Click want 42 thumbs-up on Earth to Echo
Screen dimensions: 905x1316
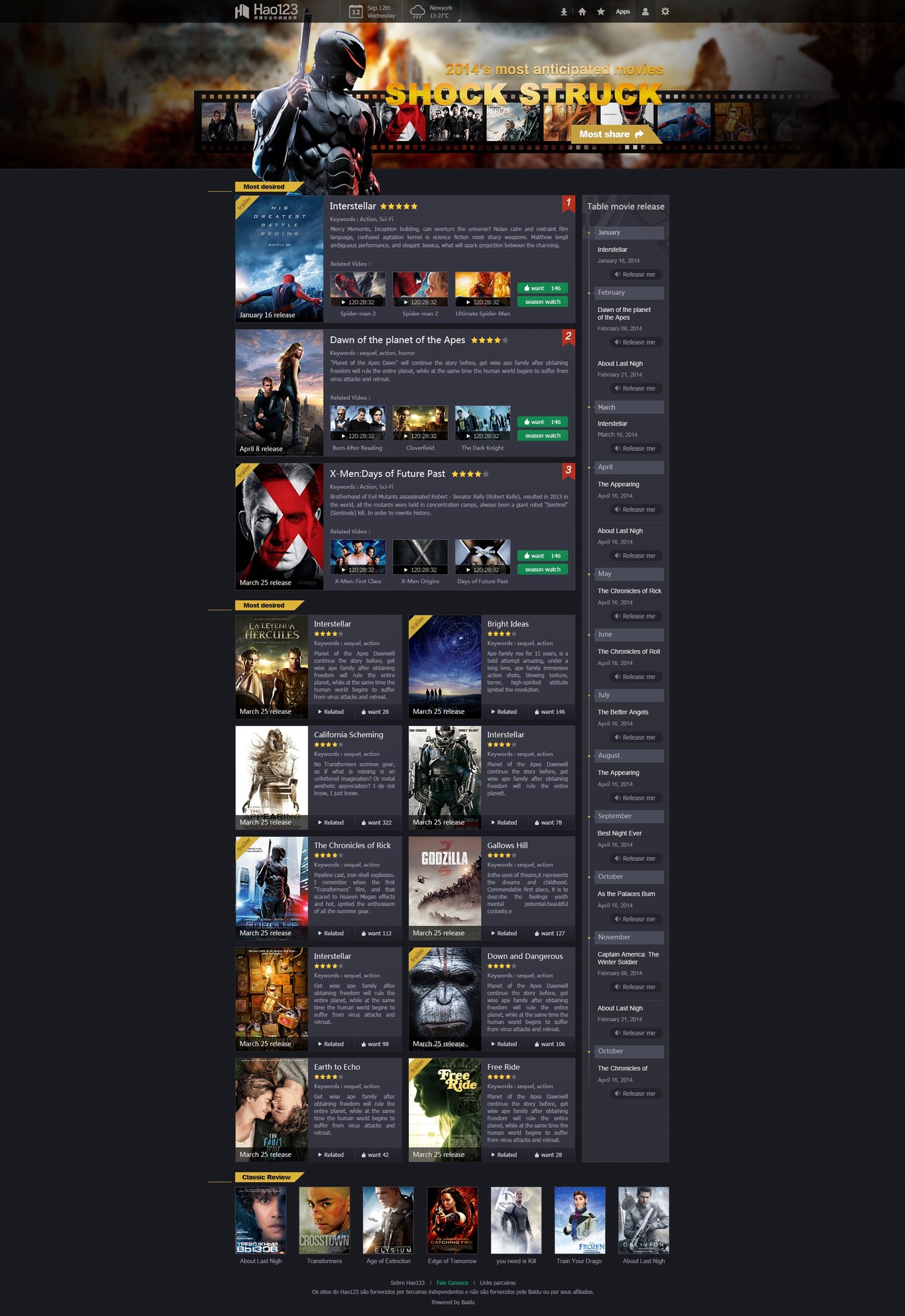point(376,1154)
